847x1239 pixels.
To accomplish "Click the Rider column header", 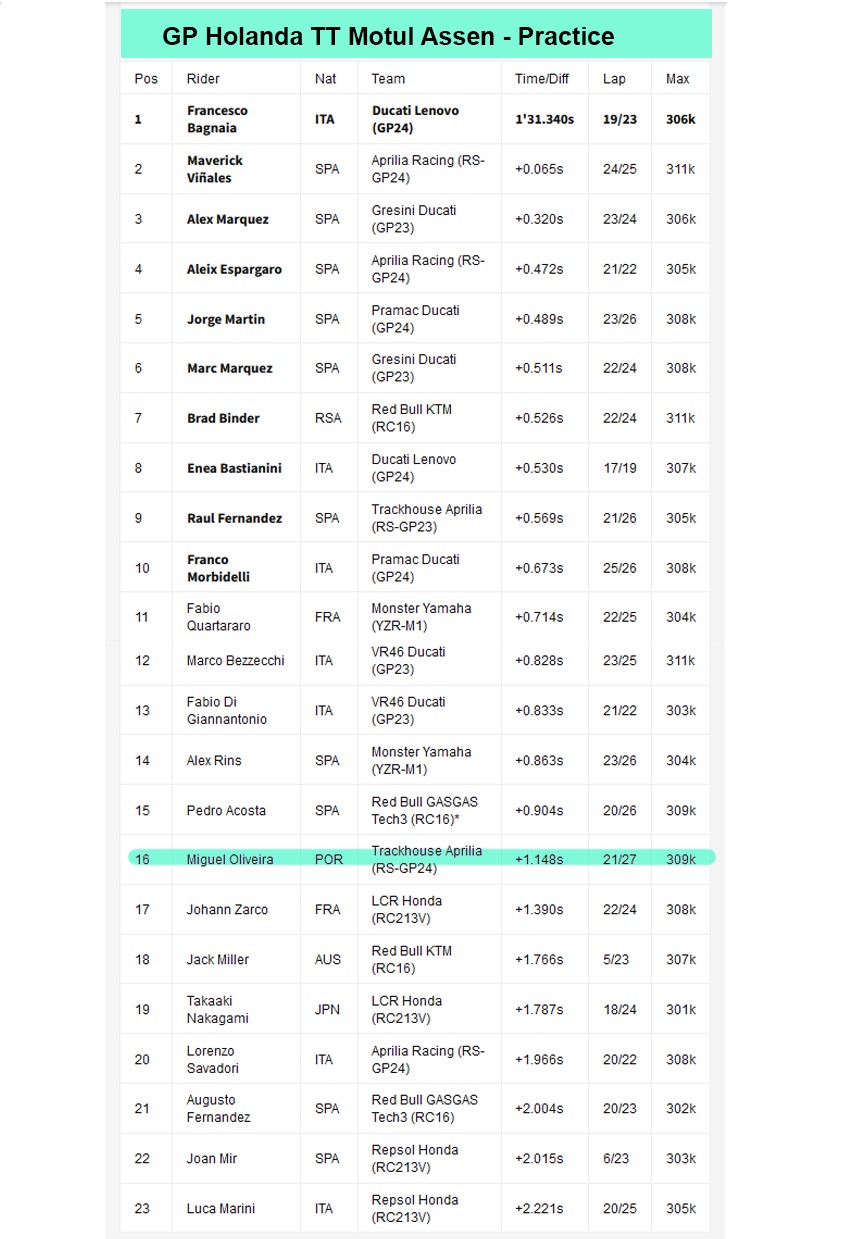I will 203,79.
